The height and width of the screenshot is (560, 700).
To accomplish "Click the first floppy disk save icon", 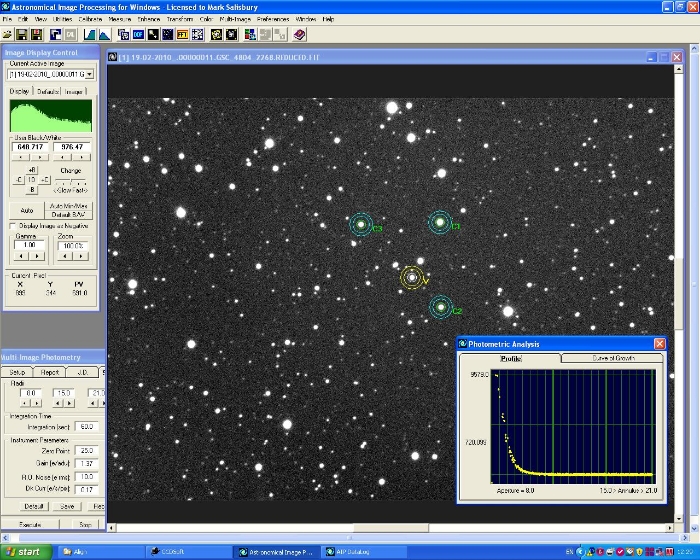I will tap(21, 34).
